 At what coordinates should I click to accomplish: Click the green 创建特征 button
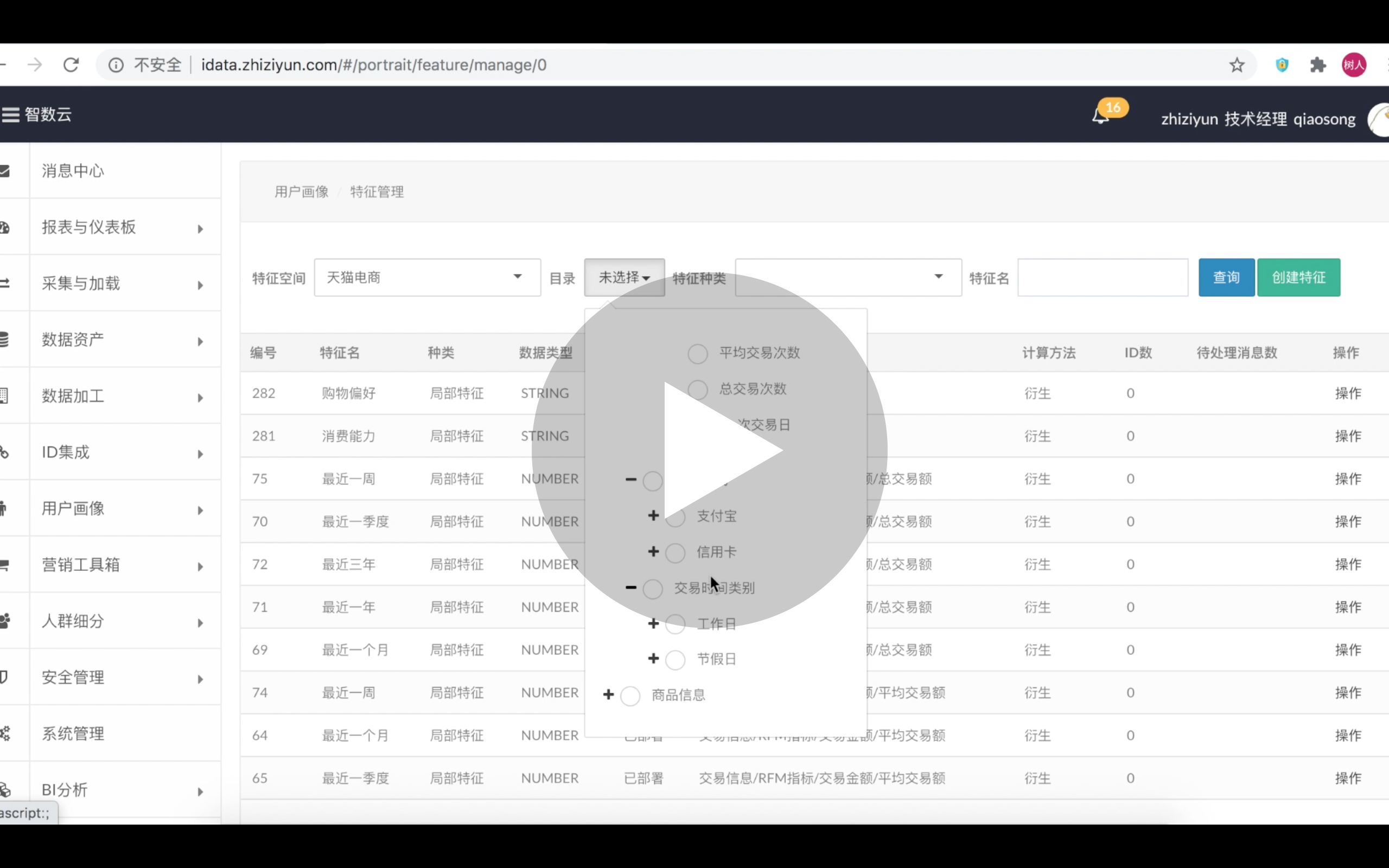tap(1298, 278)
